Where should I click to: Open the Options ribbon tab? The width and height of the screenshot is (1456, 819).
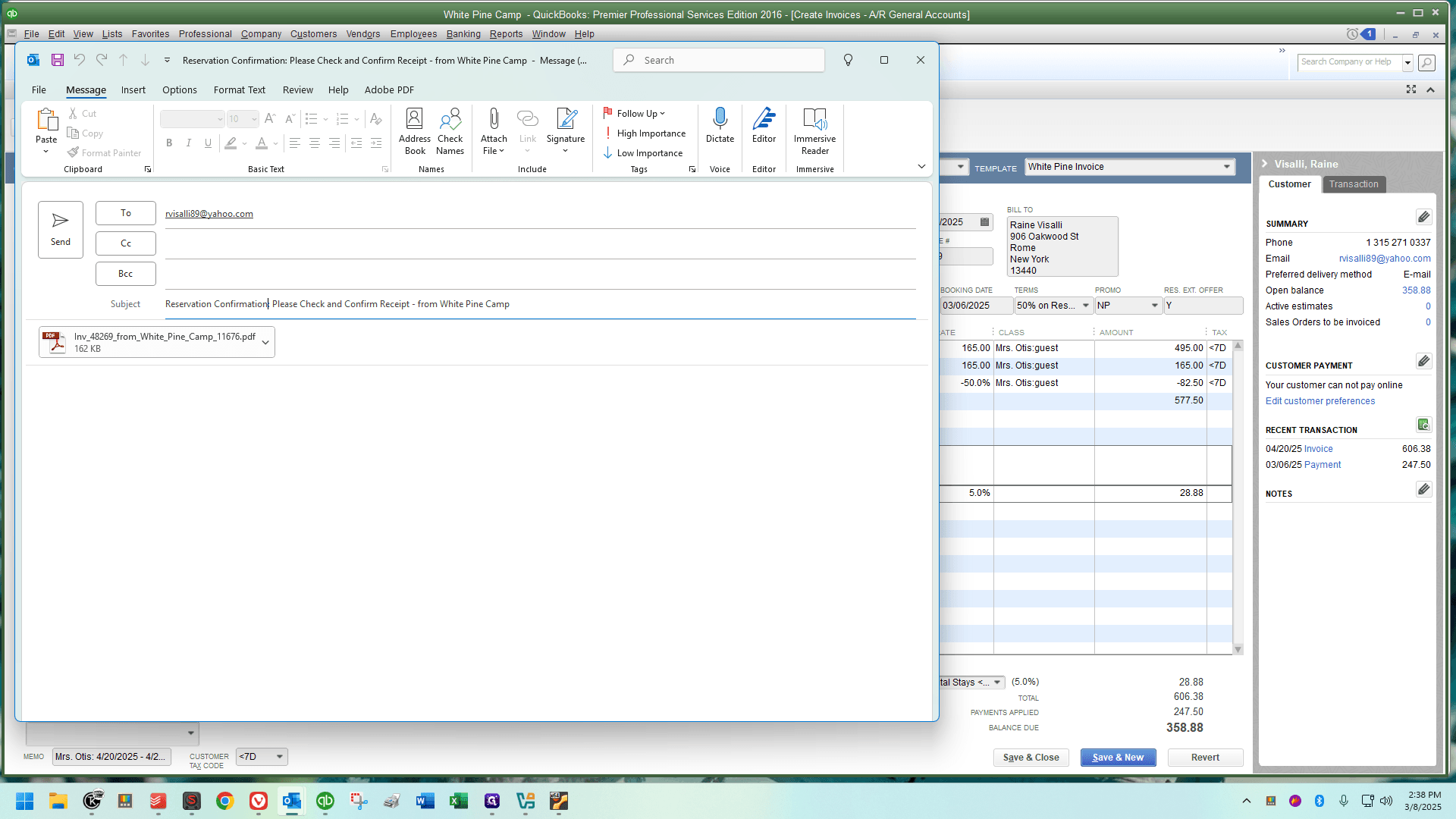(x=180, y=89)
